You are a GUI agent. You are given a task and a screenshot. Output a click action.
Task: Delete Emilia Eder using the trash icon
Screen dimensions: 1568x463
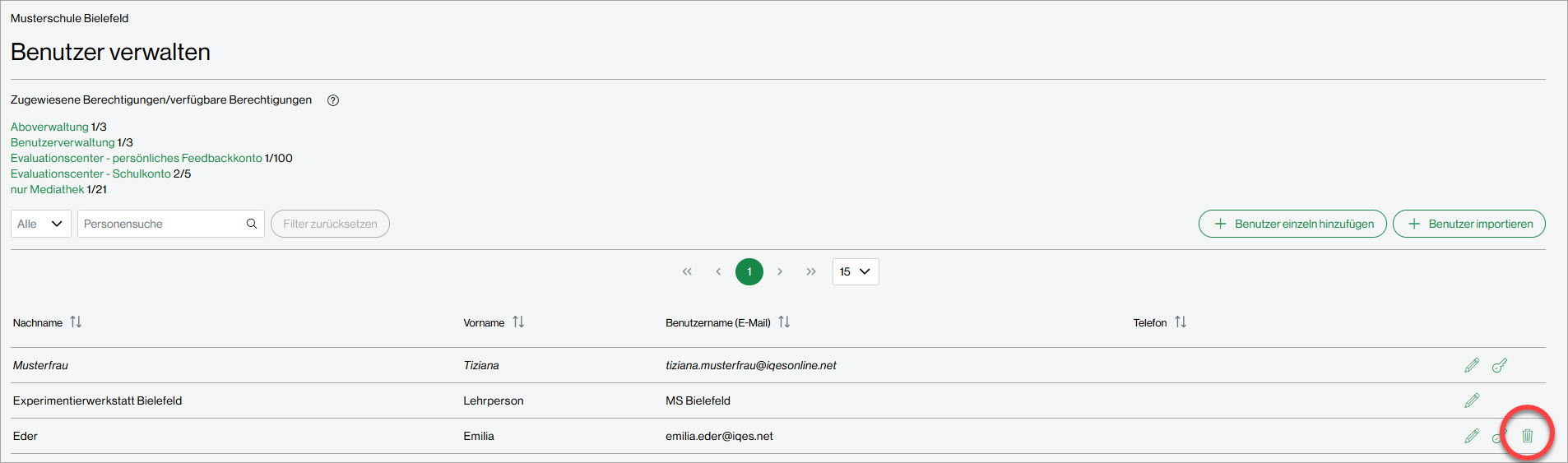tap(1528, 436)
